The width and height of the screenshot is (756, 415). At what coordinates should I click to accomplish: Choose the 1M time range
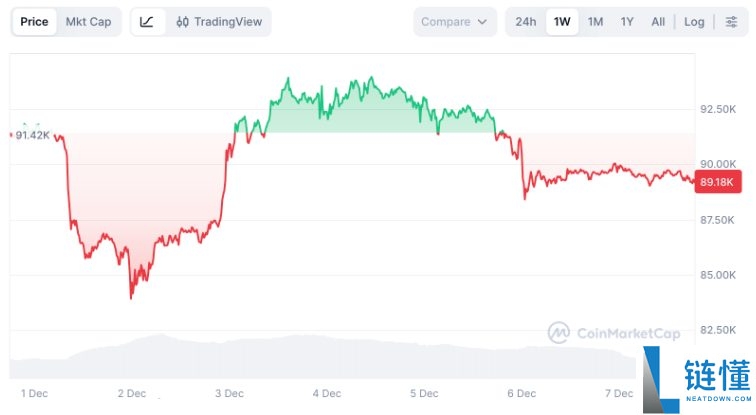click(x=595, y=22)
